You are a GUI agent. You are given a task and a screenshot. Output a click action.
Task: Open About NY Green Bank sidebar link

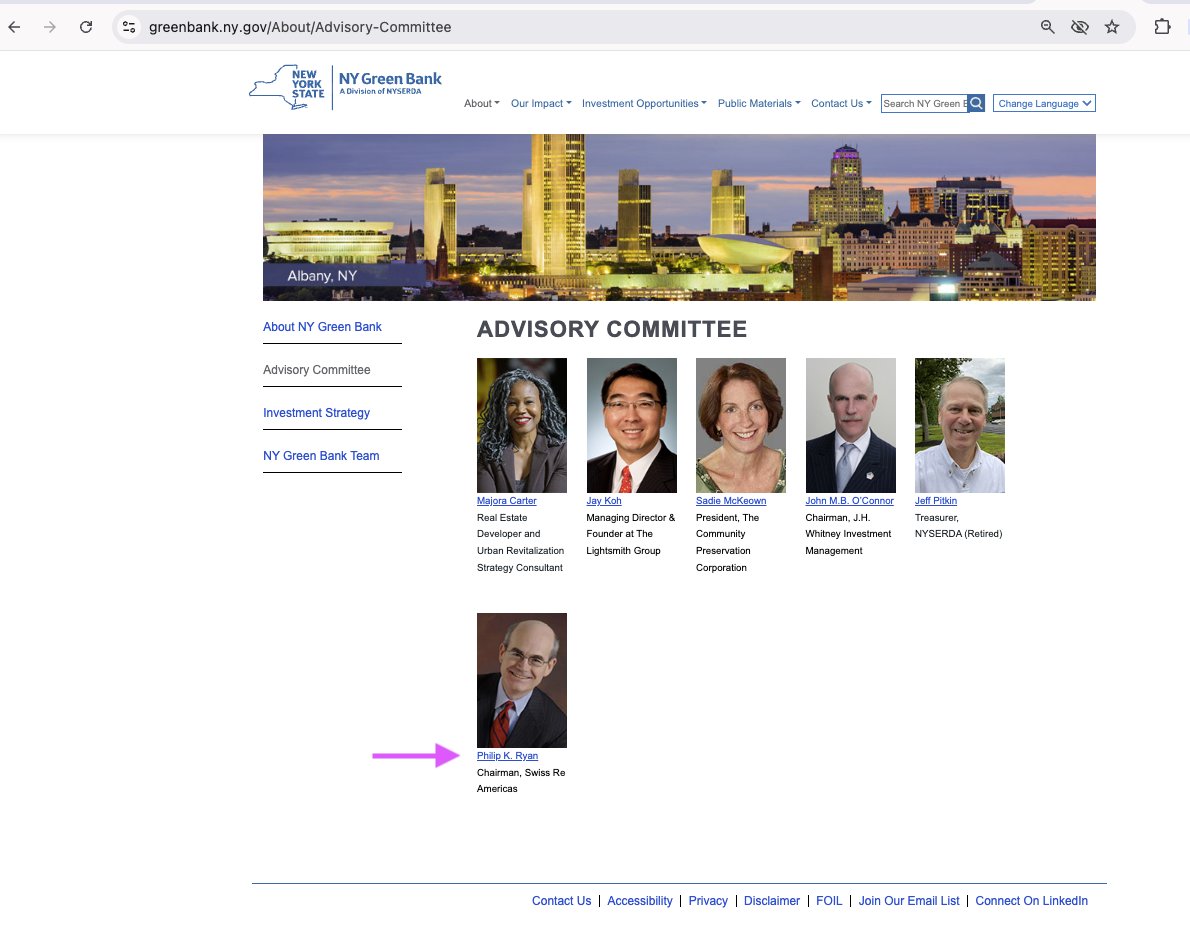[x=323, y=327]
